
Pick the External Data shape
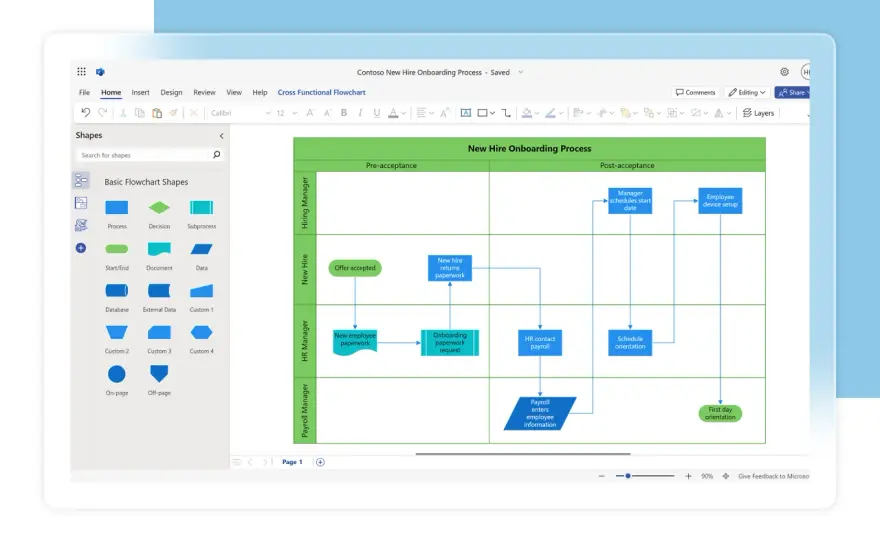[159, 290]
